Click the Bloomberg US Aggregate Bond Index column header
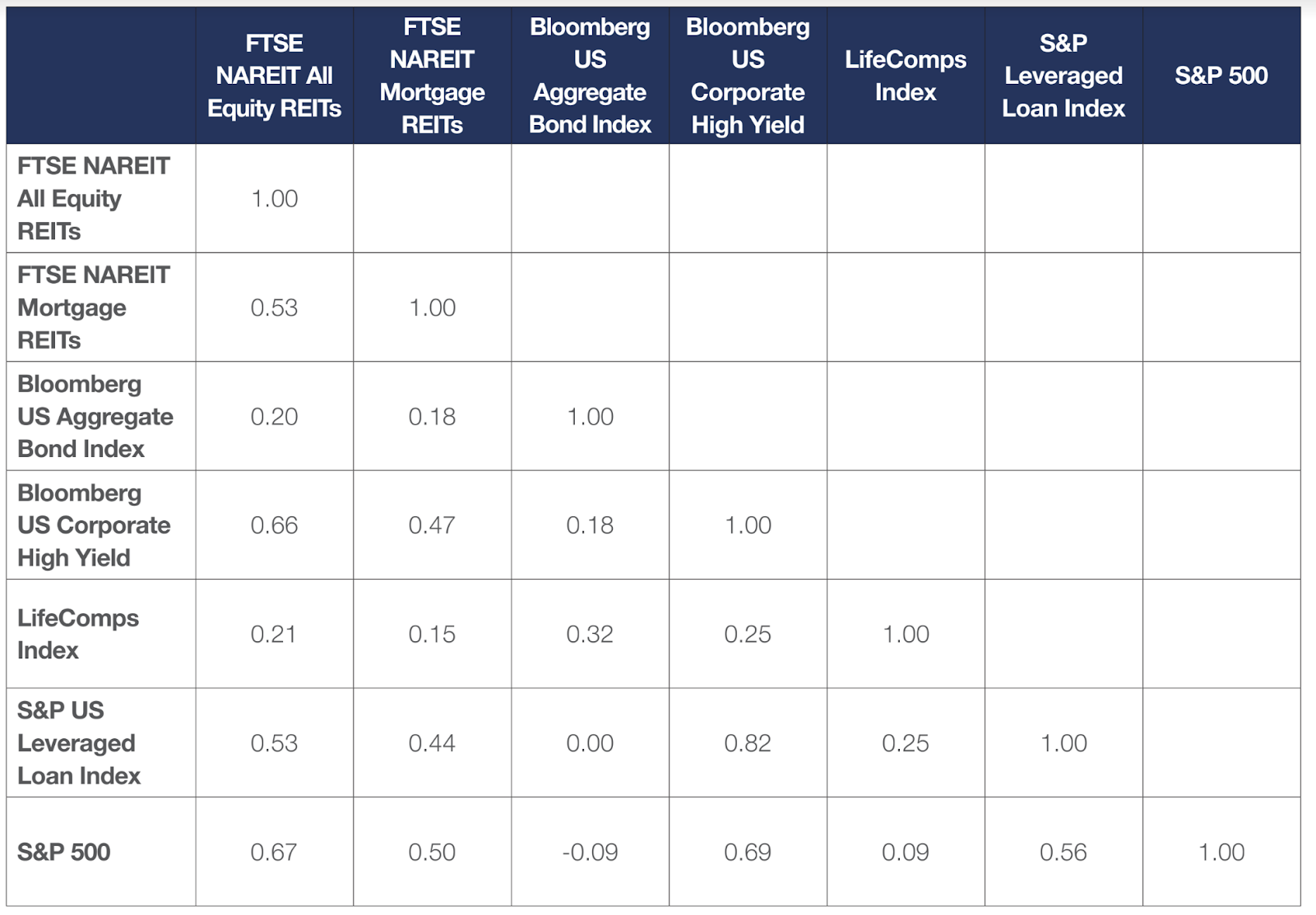The height and width of the screenshot is (915, 1316). [x=590, y=76]
